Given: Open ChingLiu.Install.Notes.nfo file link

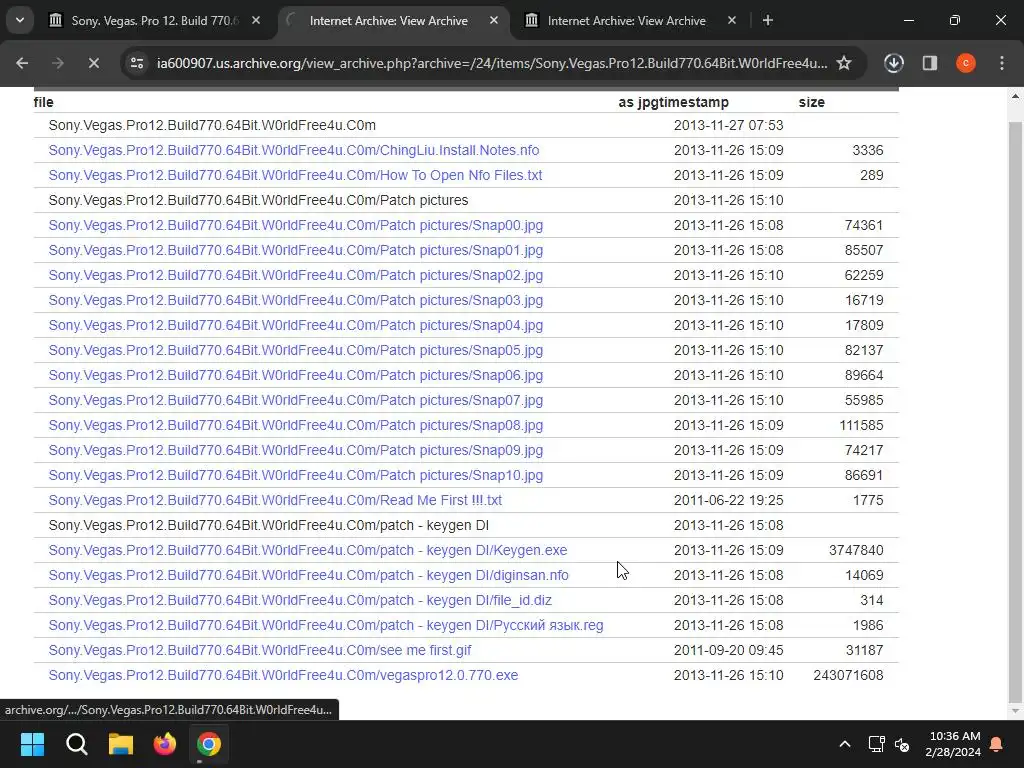Looking at the screenshot, I should pyautogui.click(x=294, y=150).
